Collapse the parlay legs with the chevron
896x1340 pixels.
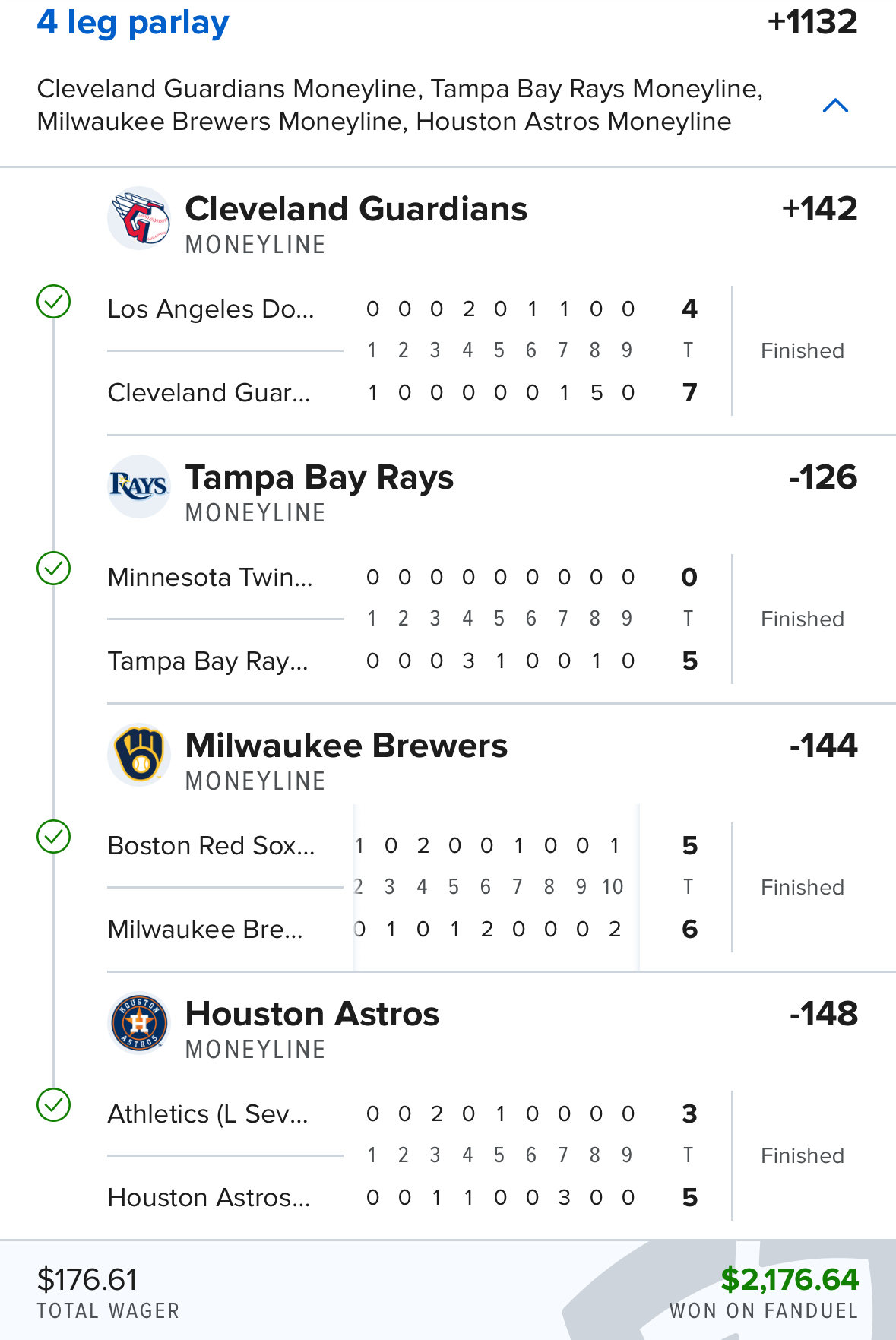[835, 106]
